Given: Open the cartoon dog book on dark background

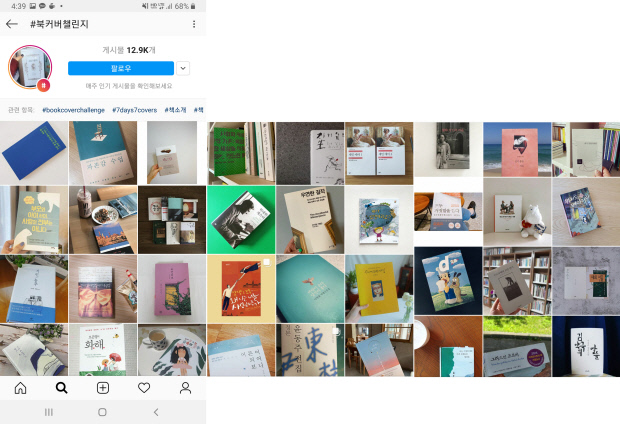Looking at the screenshot, I should pyautogui.click(x=448, y=281).
